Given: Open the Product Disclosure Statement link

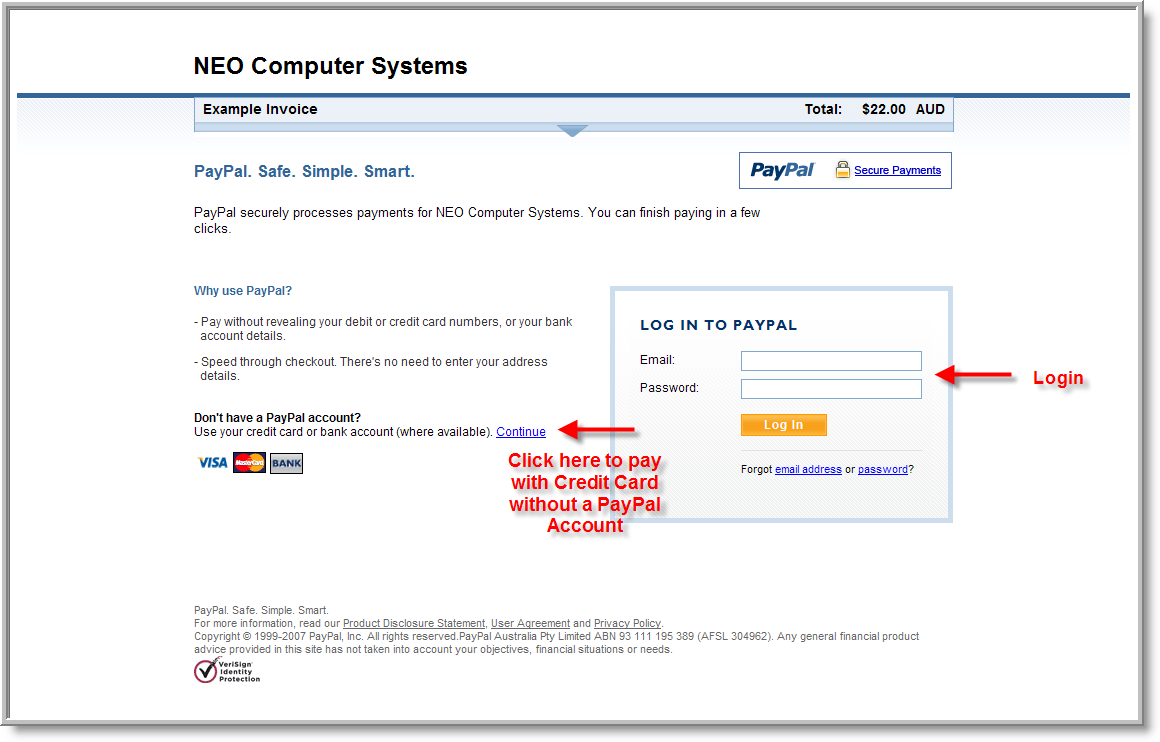Looking at the screenshot, I should coord(414,623).
